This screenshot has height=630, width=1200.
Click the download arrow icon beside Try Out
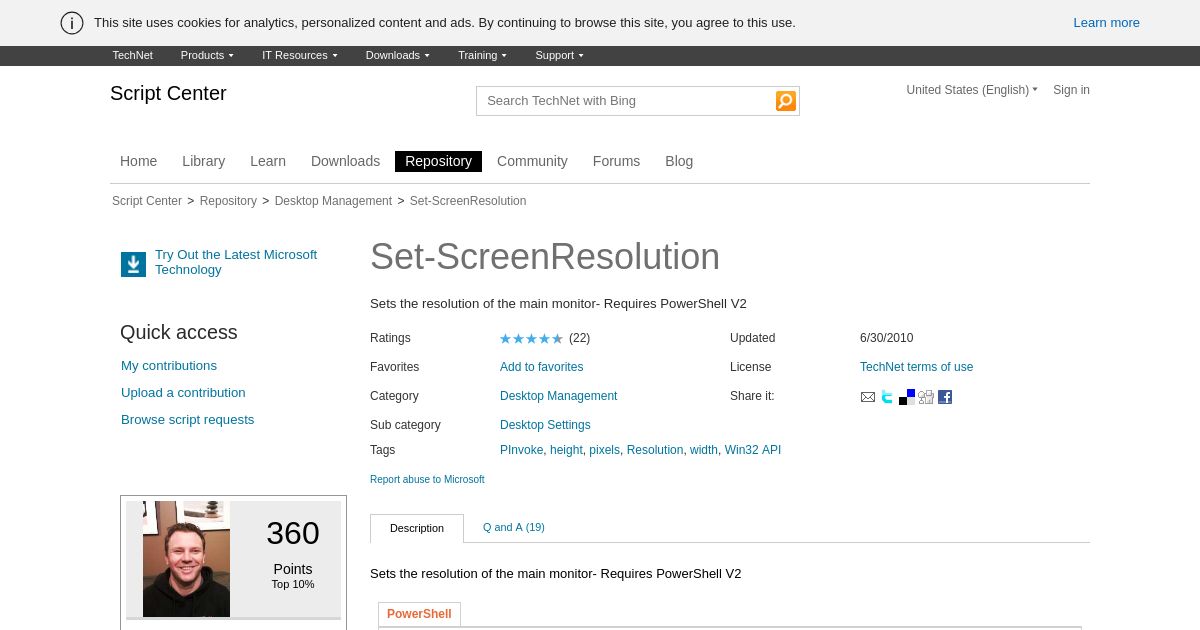[133, 264]
